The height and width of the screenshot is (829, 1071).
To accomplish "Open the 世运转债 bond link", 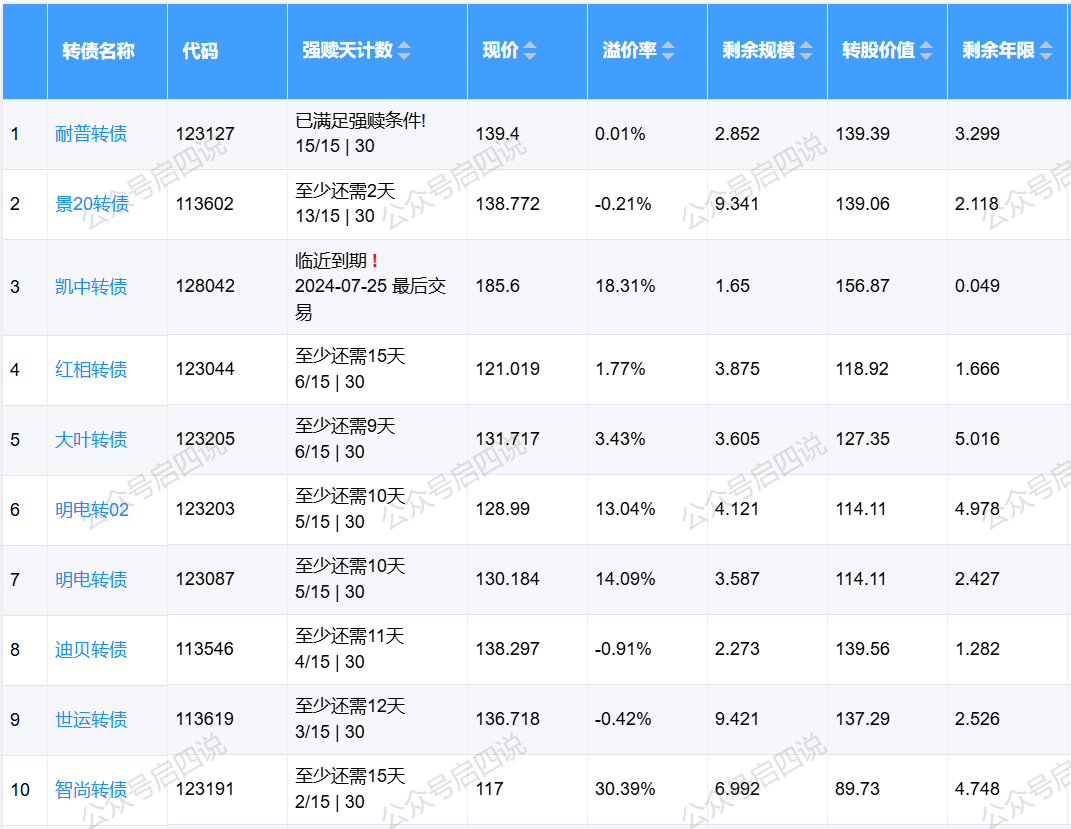I will (x=91, y=720).
